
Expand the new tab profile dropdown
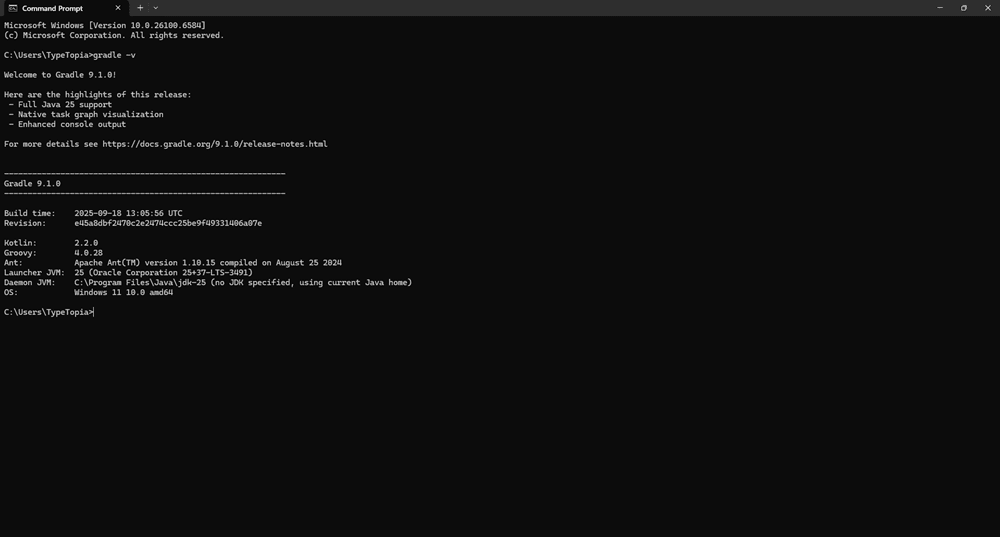[156, 8]
